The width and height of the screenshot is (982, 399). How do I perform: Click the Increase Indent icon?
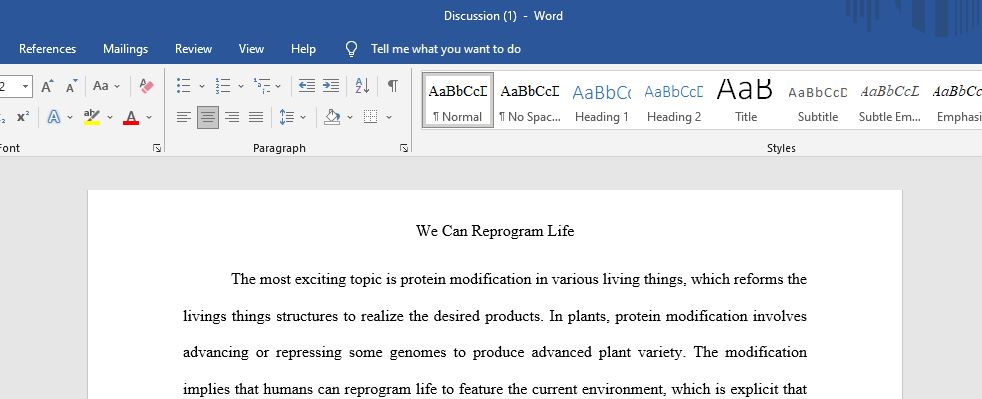coord(331,86)
